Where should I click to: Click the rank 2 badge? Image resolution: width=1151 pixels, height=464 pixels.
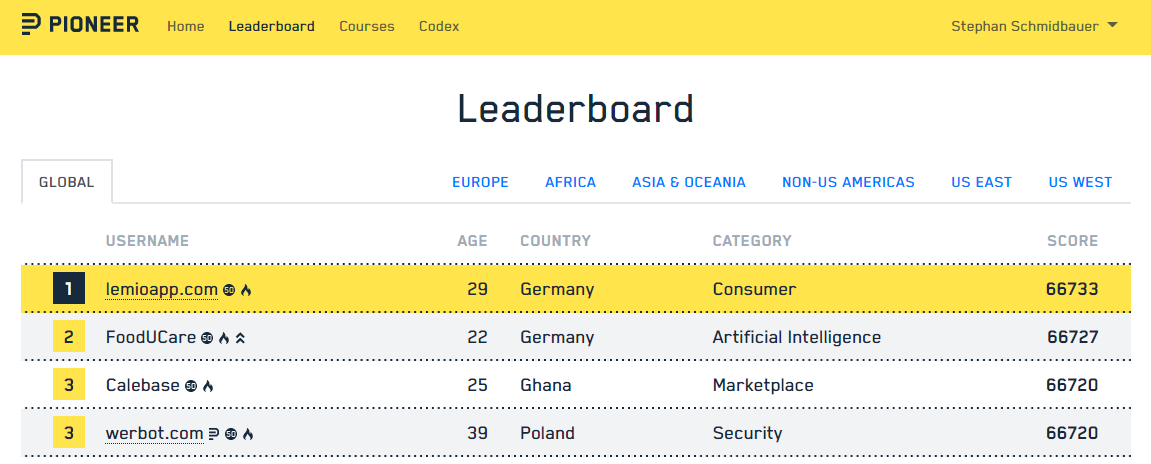(x=69, y=337)
